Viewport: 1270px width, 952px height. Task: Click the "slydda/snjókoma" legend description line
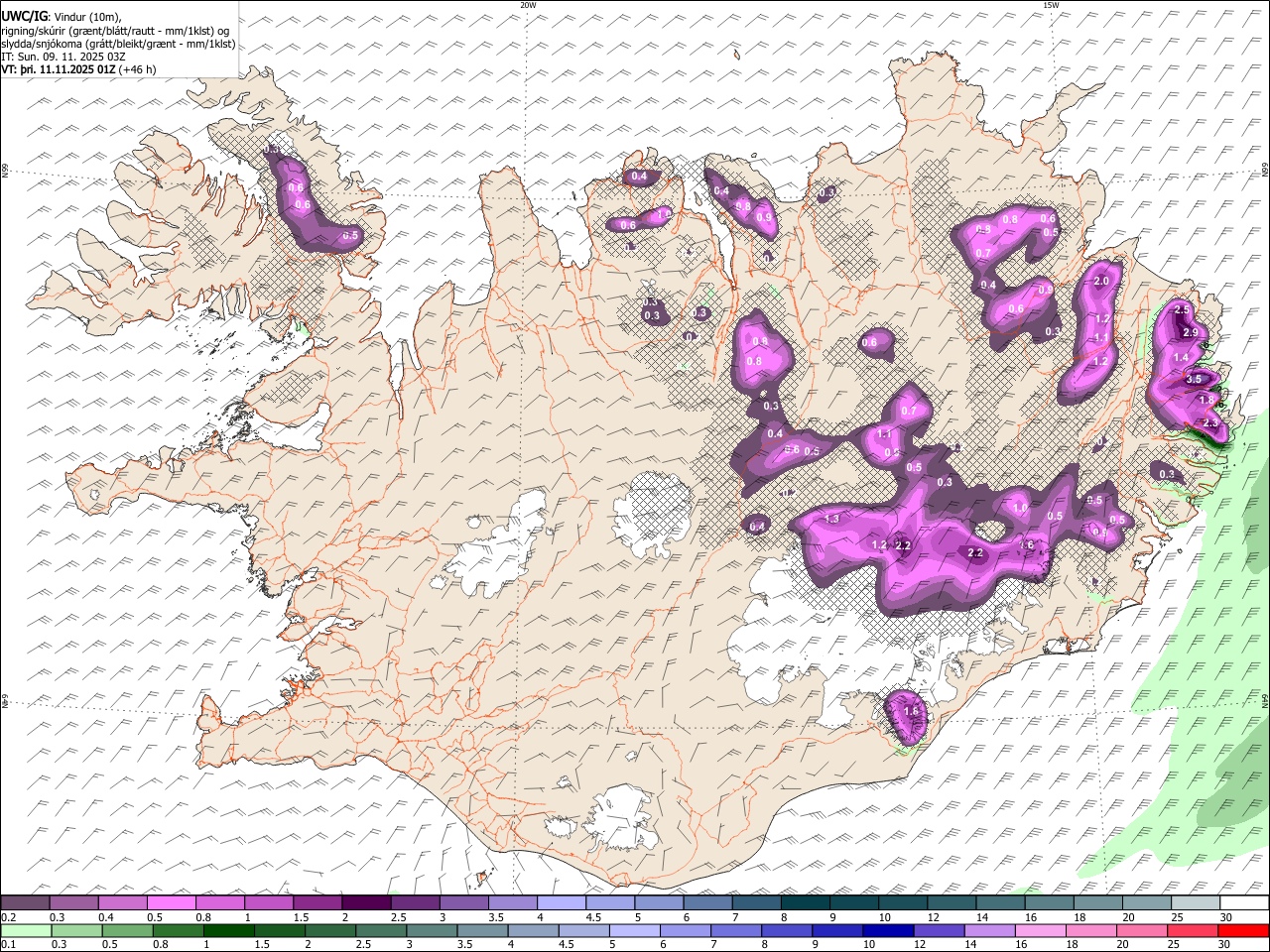click(119, 44)
